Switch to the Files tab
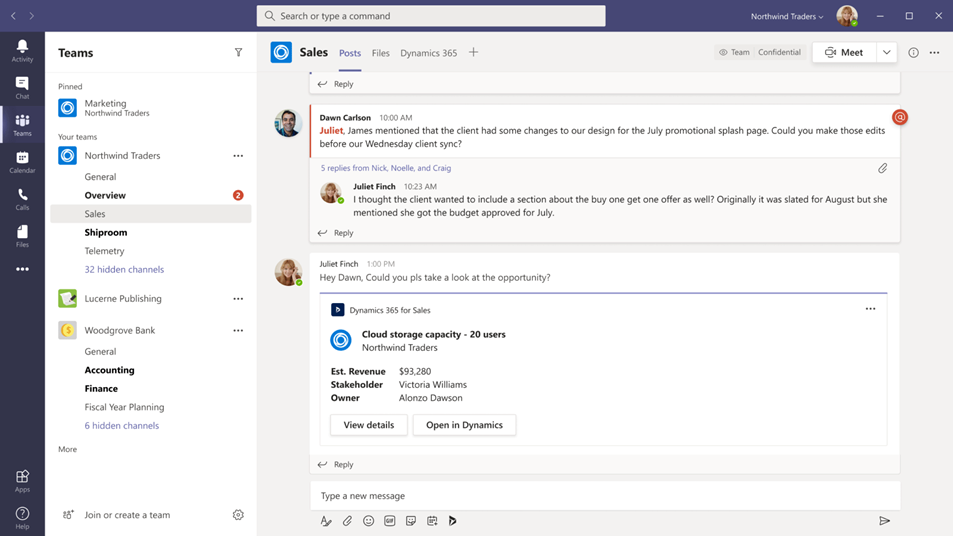Viewport: 953px width, 536px height. coord(380,53)
